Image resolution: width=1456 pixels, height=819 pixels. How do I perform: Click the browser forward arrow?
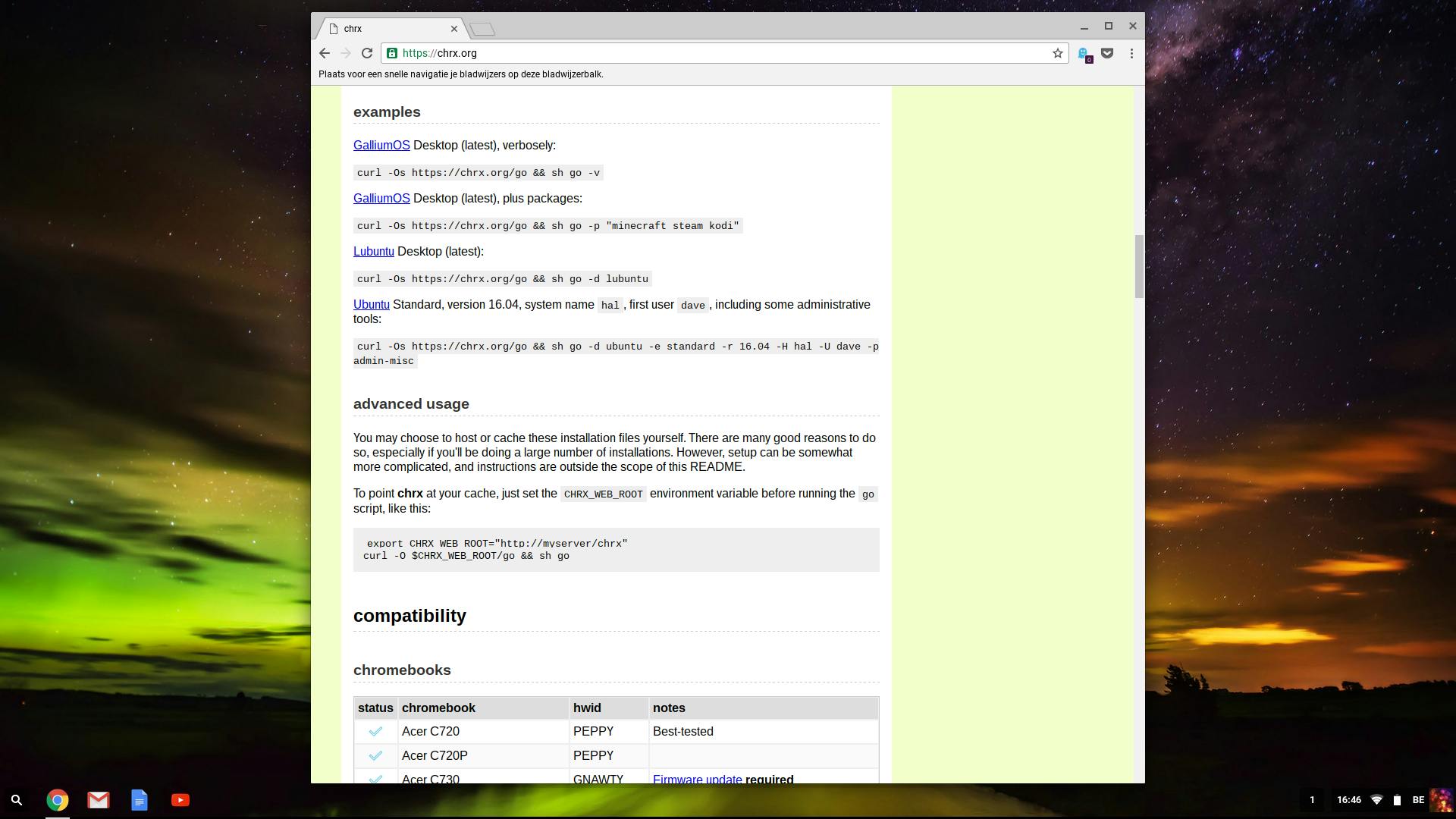pos(346,53)
